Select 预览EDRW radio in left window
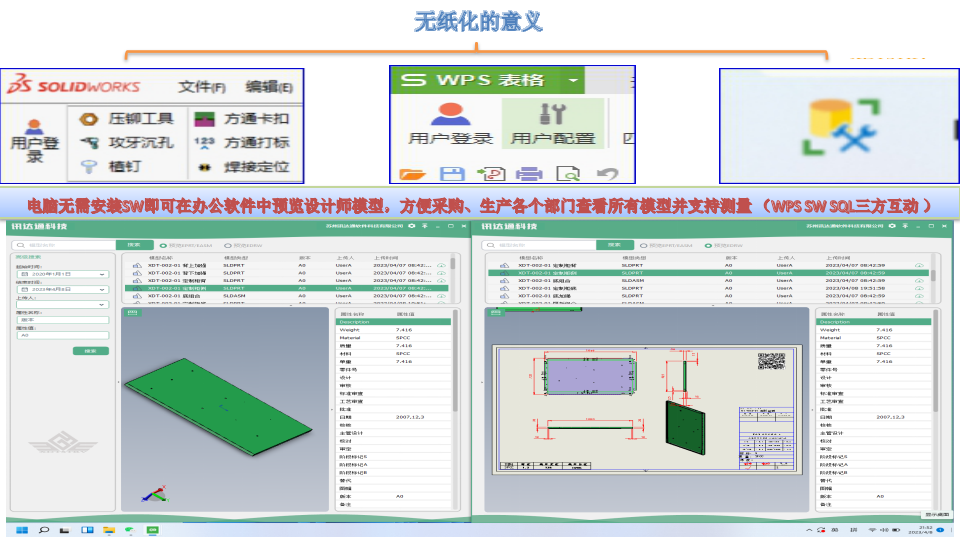This screenshot has height=540, width=960. [x=228, y=245]
